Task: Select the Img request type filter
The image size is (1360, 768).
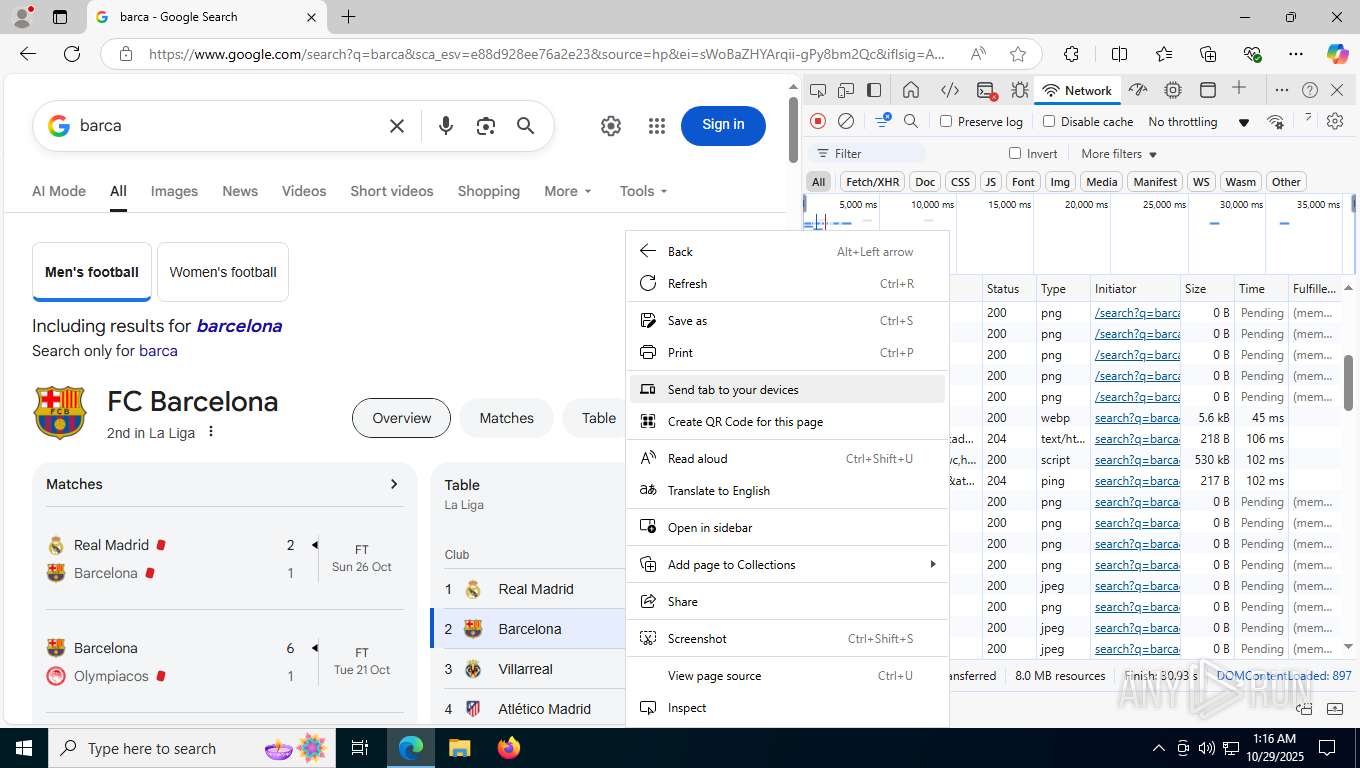Action: [1060, 182]
